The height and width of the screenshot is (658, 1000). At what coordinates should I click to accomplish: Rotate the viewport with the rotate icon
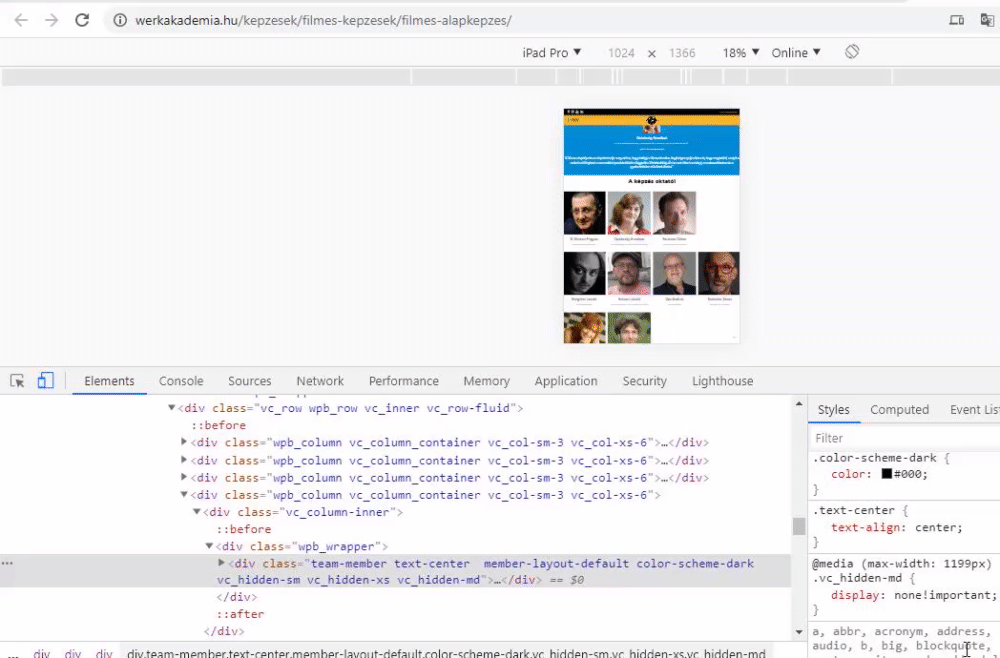pyautogui.click(x=852, y=52)
